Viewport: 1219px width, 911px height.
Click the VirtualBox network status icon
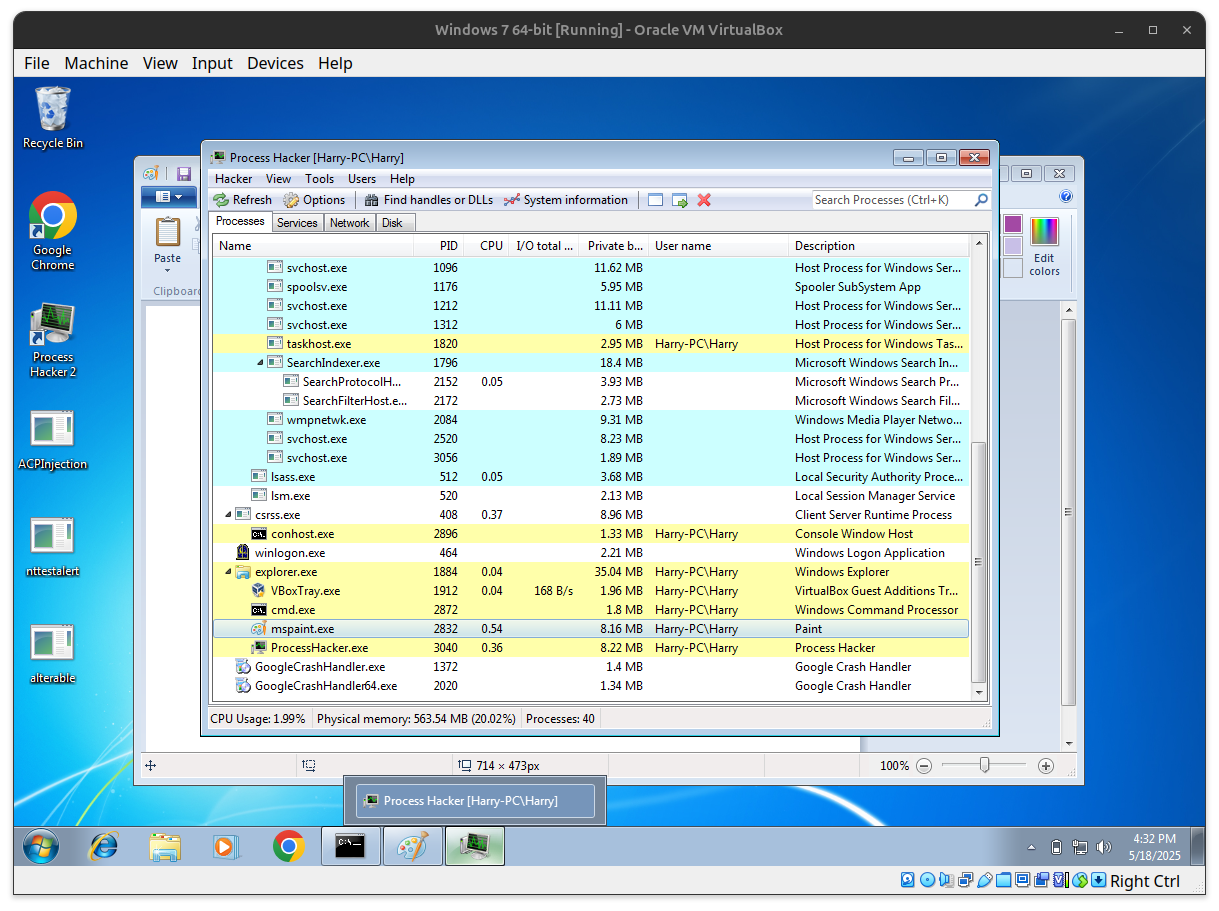[965, 880]
